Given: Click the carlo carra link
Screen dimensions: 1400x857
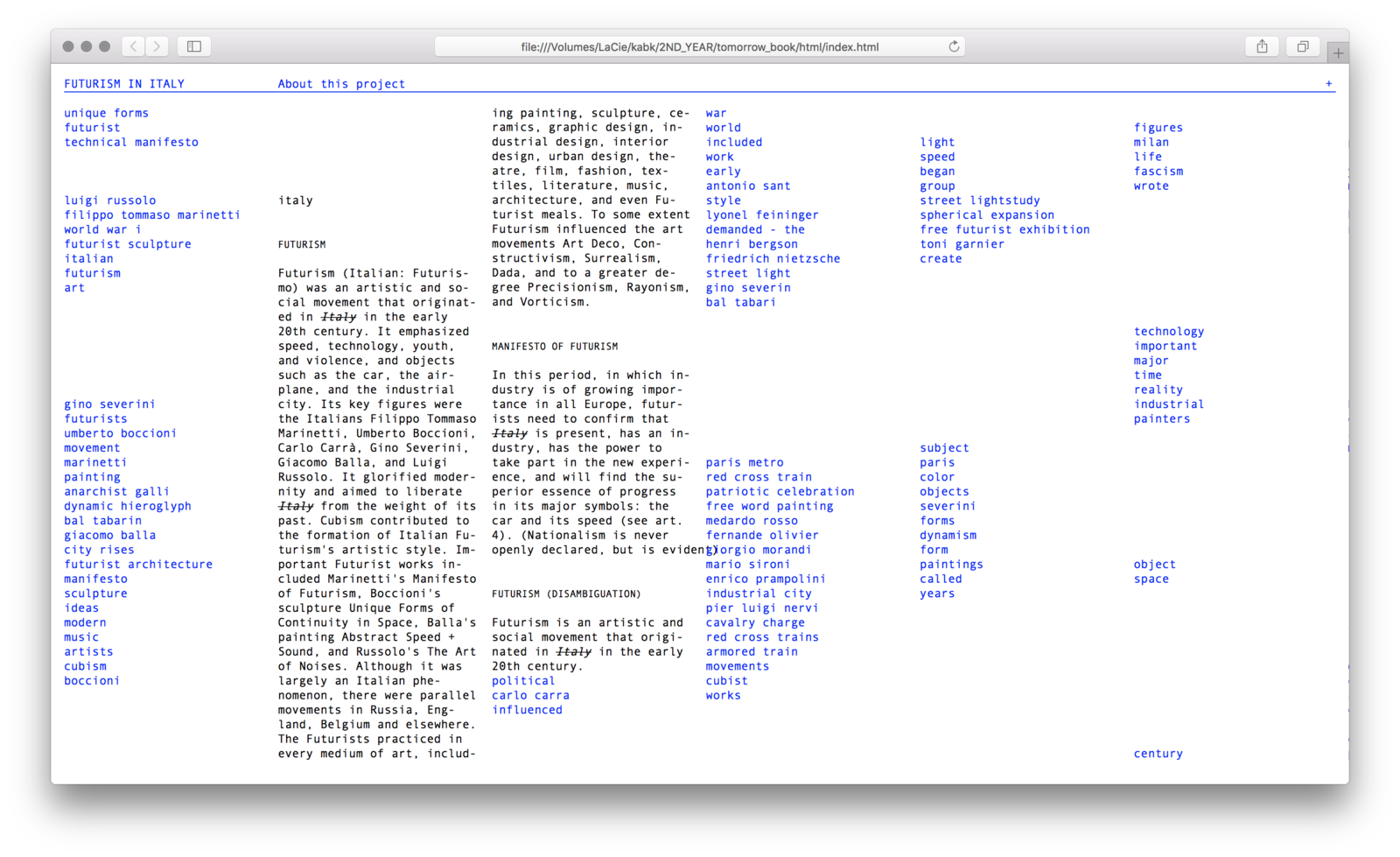Looking at the screenshot, I should [530, 696].
